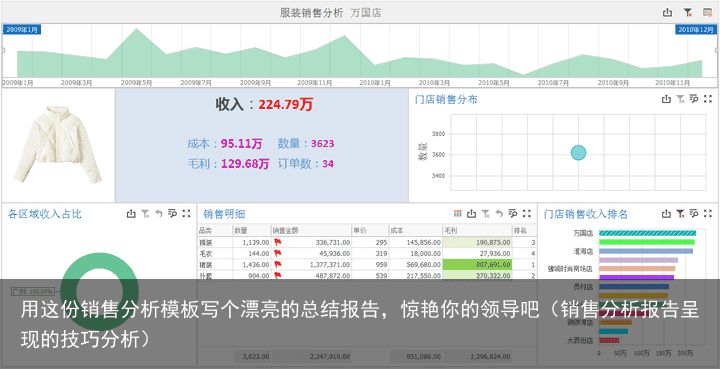Screen dimensions: 720x369
Task: Export the 各区域收入占比 chart
Action: 131,213
